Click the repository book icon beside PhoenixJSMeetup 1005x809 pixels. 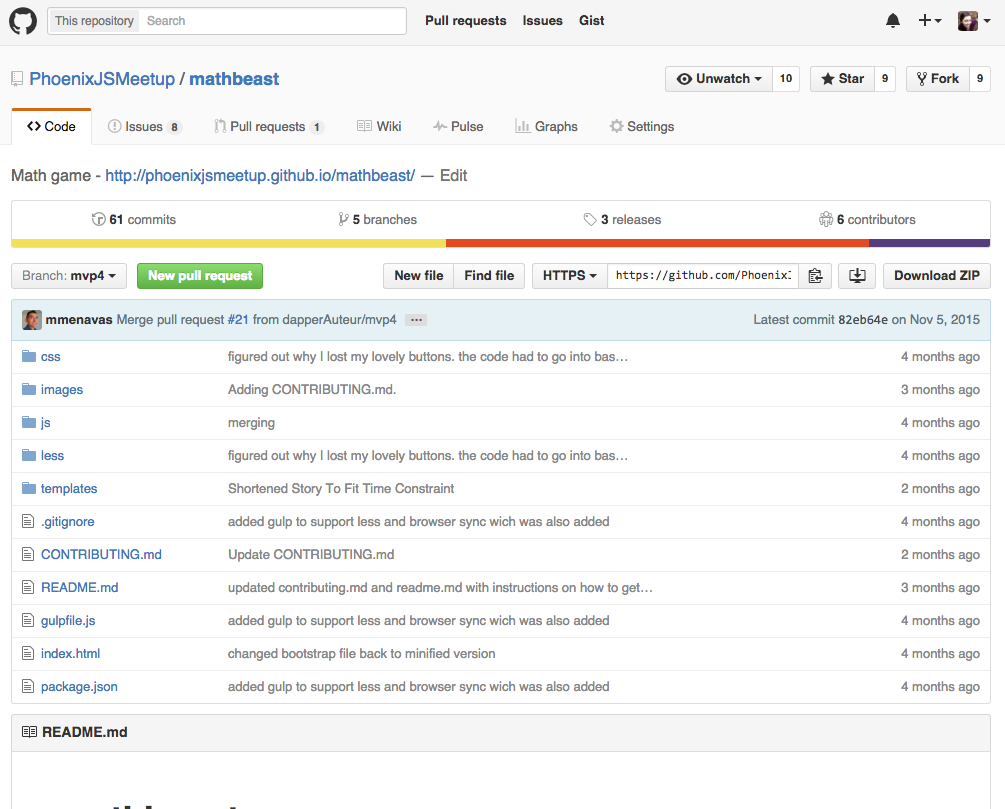(17, 79)
